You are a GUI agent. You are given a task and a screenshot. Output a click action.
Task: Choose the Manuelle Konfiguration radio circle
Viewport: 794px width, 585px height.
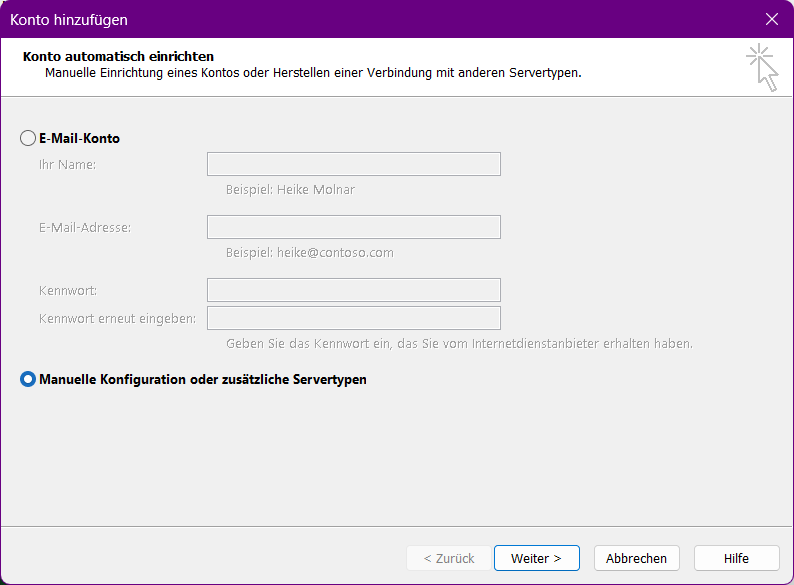tap(28, 379)
